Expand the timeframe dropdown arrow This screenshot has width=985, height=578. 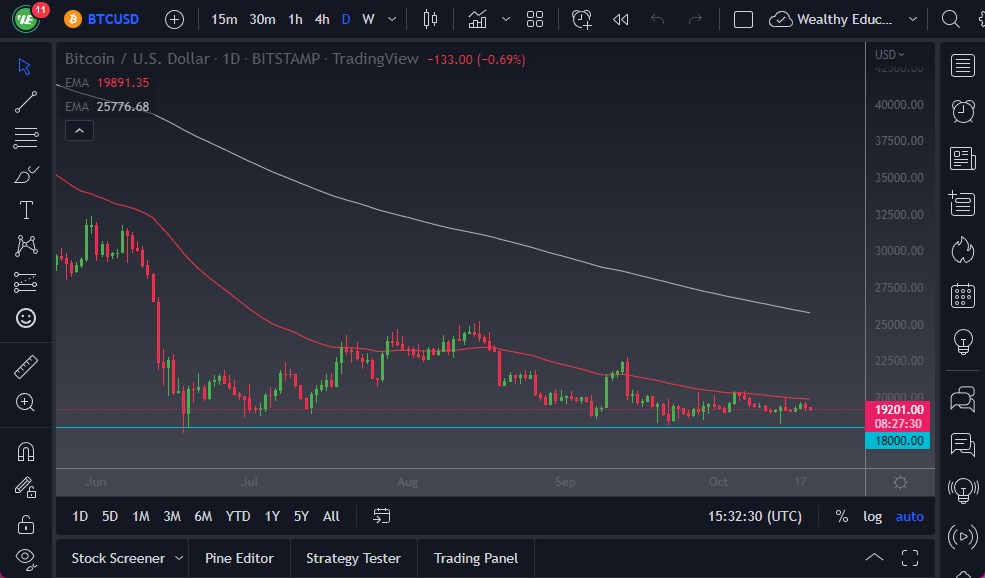[x=390, y=18]
